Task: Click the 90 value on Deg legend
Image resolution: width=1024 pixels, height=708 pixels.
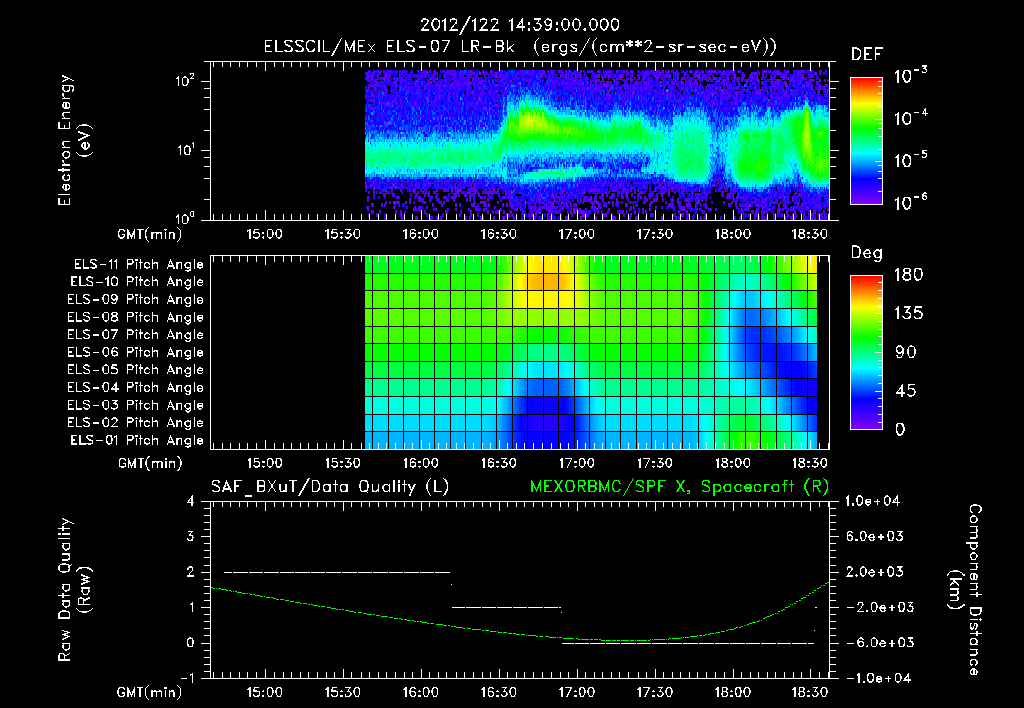Action: click(905, 353)
